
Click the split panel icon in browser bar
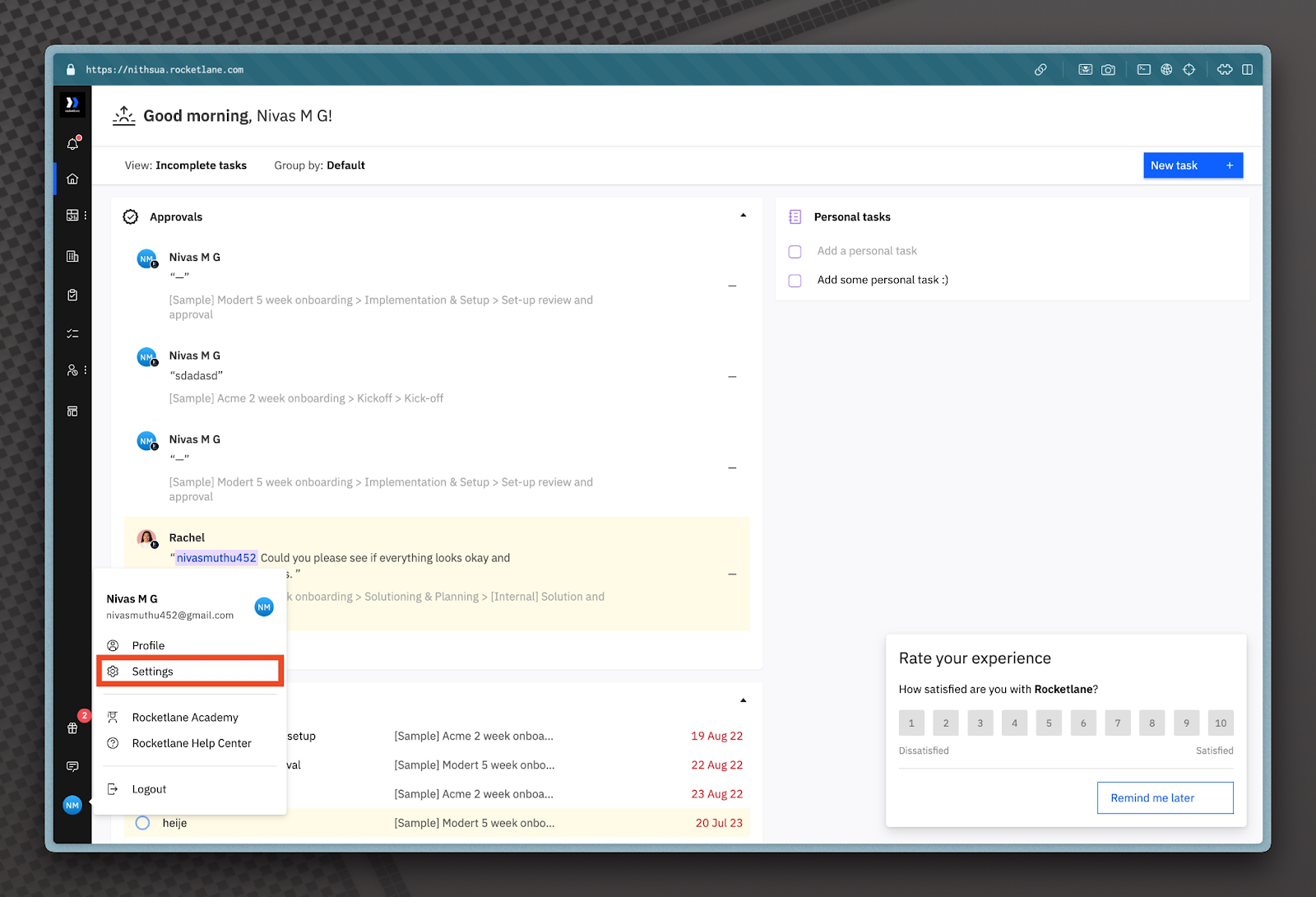[1247, 70]
